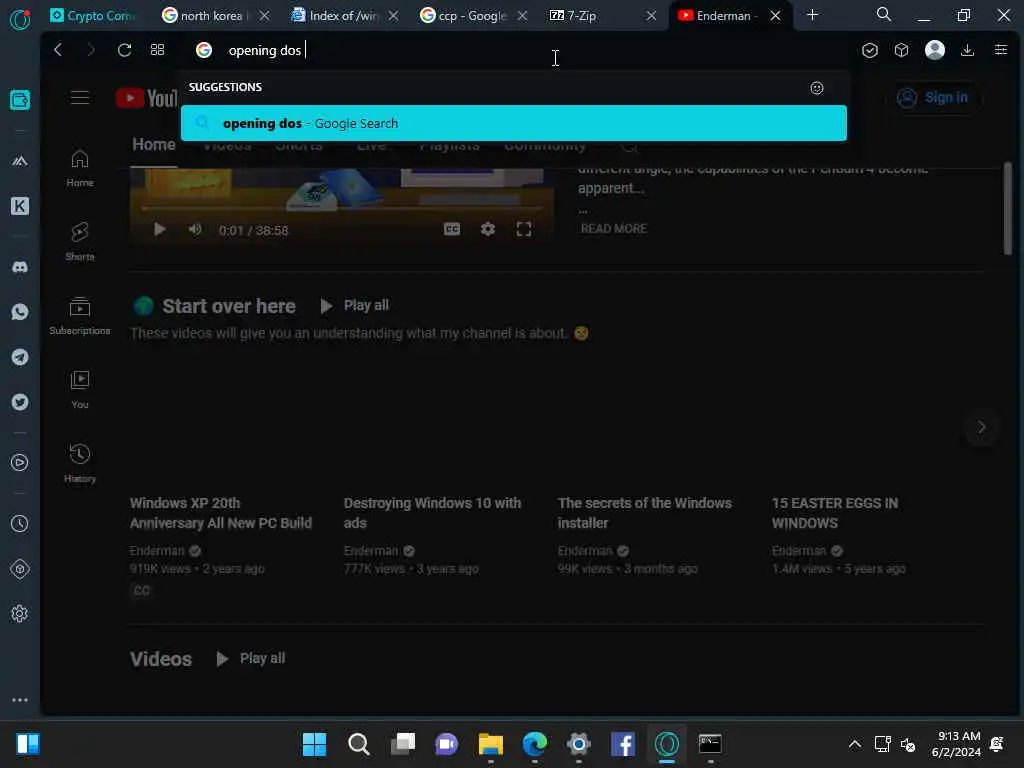This screenshot has height=768, width=1024.
Task: Open 'Windows XP 20th Anniversary All New PC Build' video
Action: tap(221, 513)
